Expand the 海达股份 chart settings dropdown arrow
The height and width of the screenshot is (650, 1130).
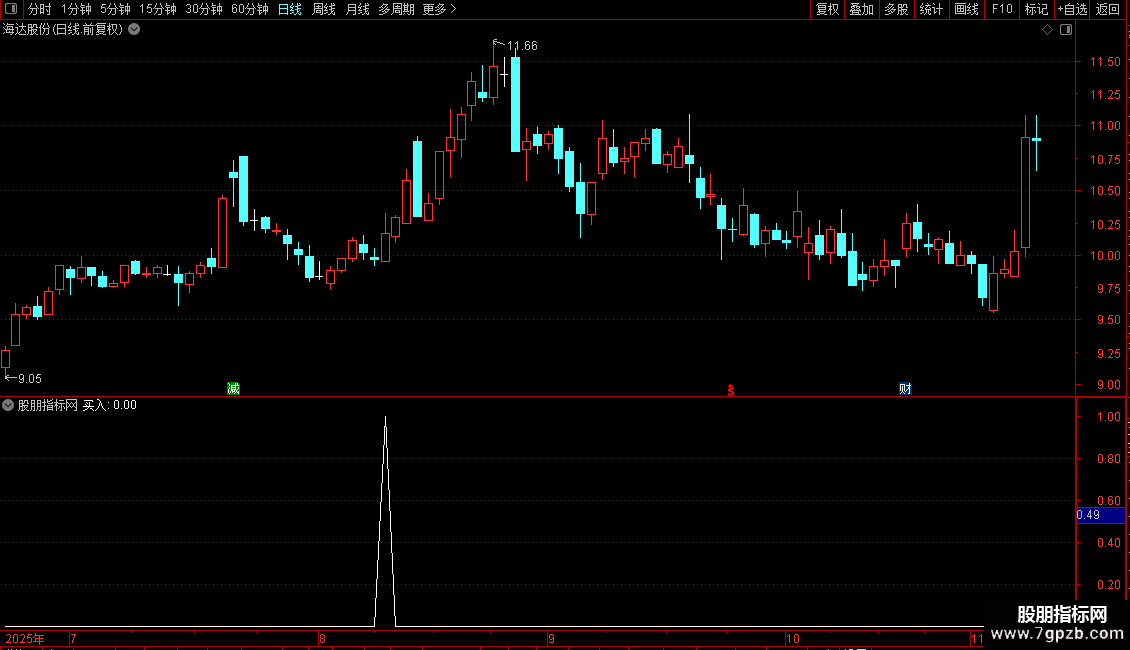pyautogui.click(x=134, y=30)
